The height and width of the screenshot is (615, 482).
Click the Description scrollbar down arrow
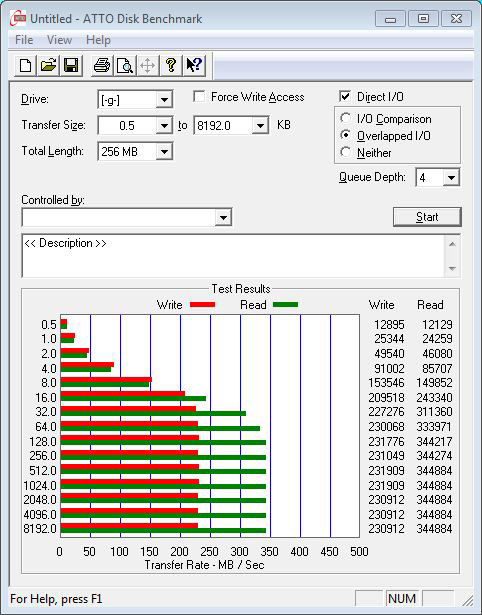click(x=452, y=269)
